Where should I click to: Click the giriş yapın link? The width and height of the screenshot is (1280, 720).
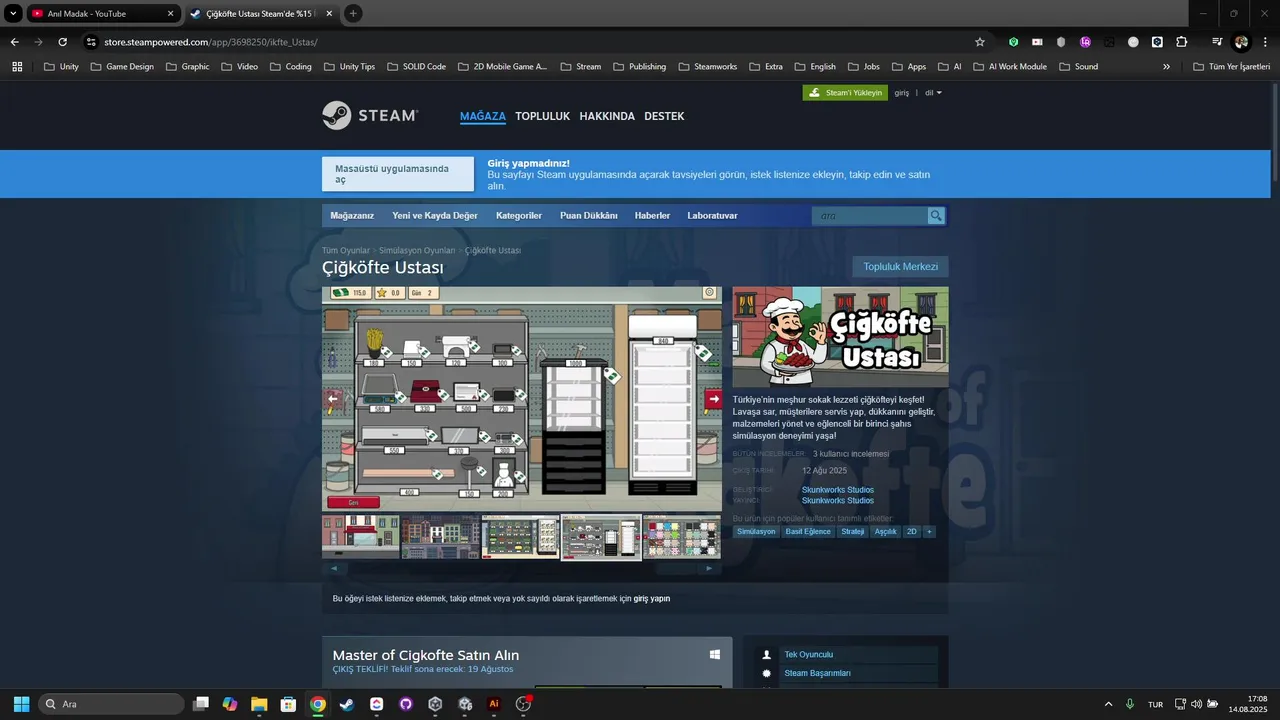coord(652,599)
